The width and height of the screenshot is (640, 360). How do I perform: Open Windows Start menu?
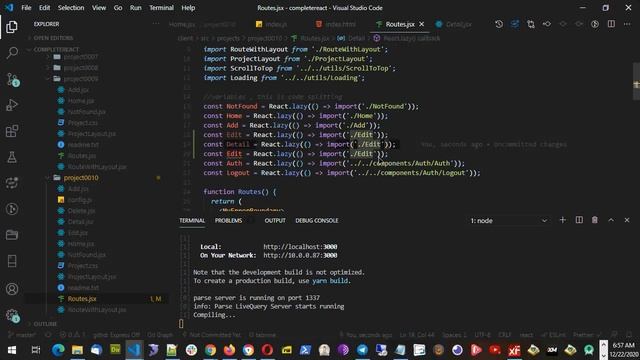pos(12,350)
